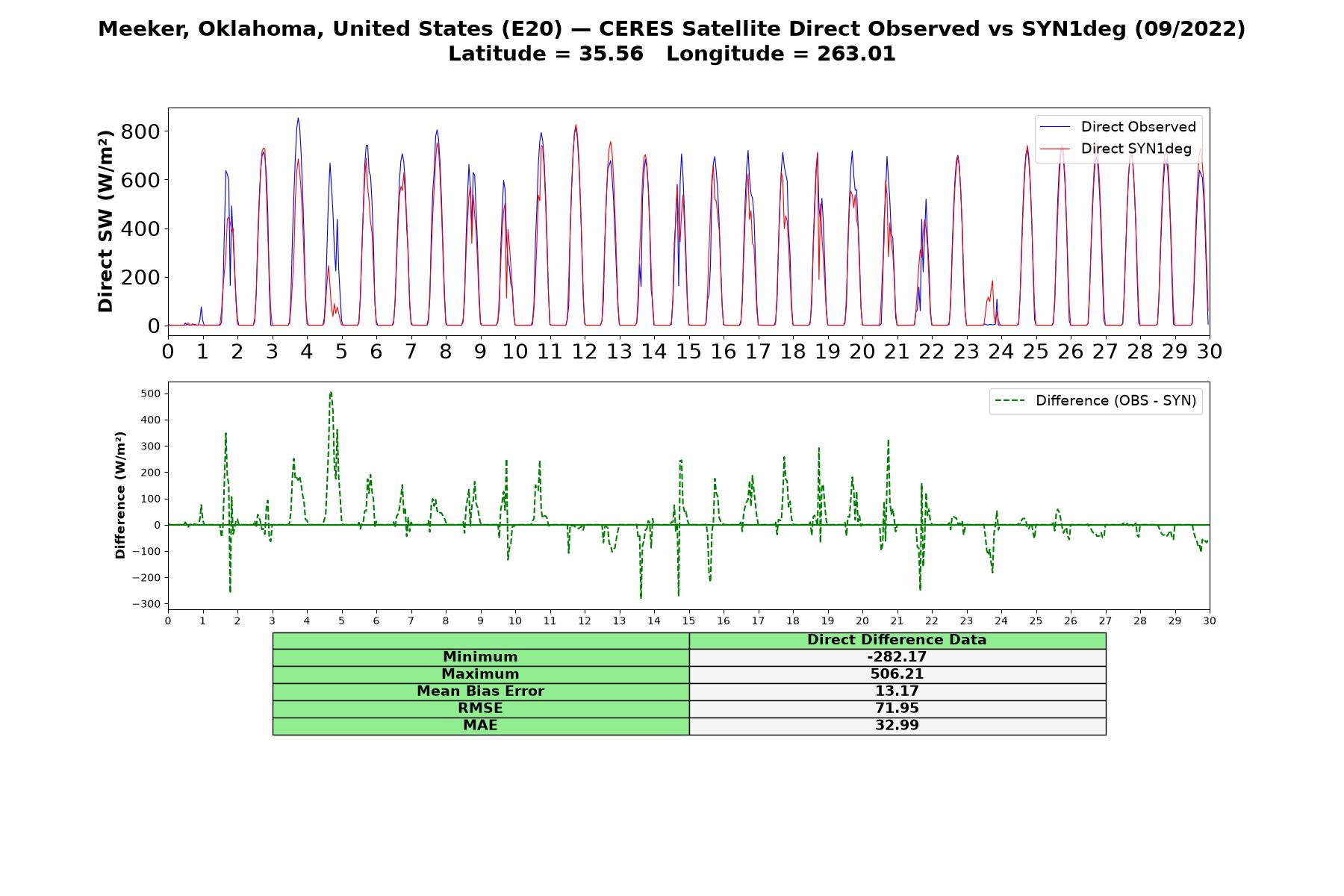Click day 24 tick on difference chart axis
The image size is (1344, 896).
click(1001, 620)
